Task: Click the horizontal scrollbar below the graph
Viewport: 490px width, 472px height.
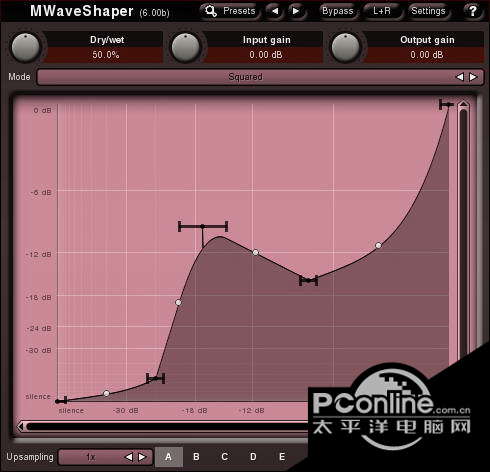Action: pyautogui.click(x=167, y=426)
